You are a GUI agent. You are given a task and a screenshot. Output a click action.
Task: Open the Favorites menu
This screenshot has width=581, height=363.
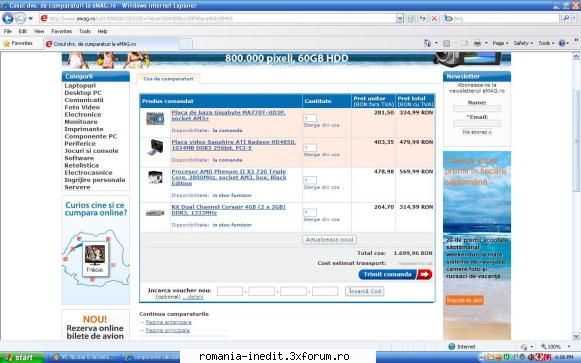(62, 31)
